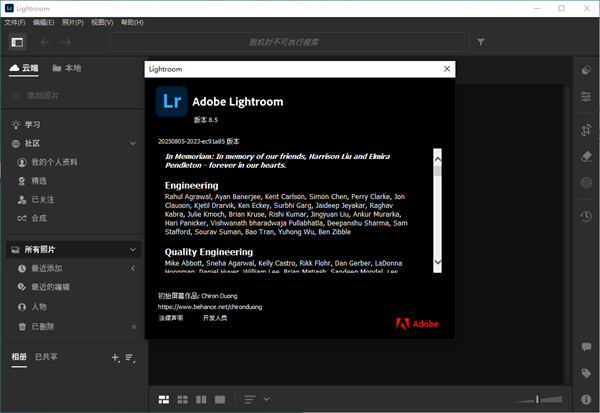
Task: Open the filter funnel icon
Action: [481, 42]
